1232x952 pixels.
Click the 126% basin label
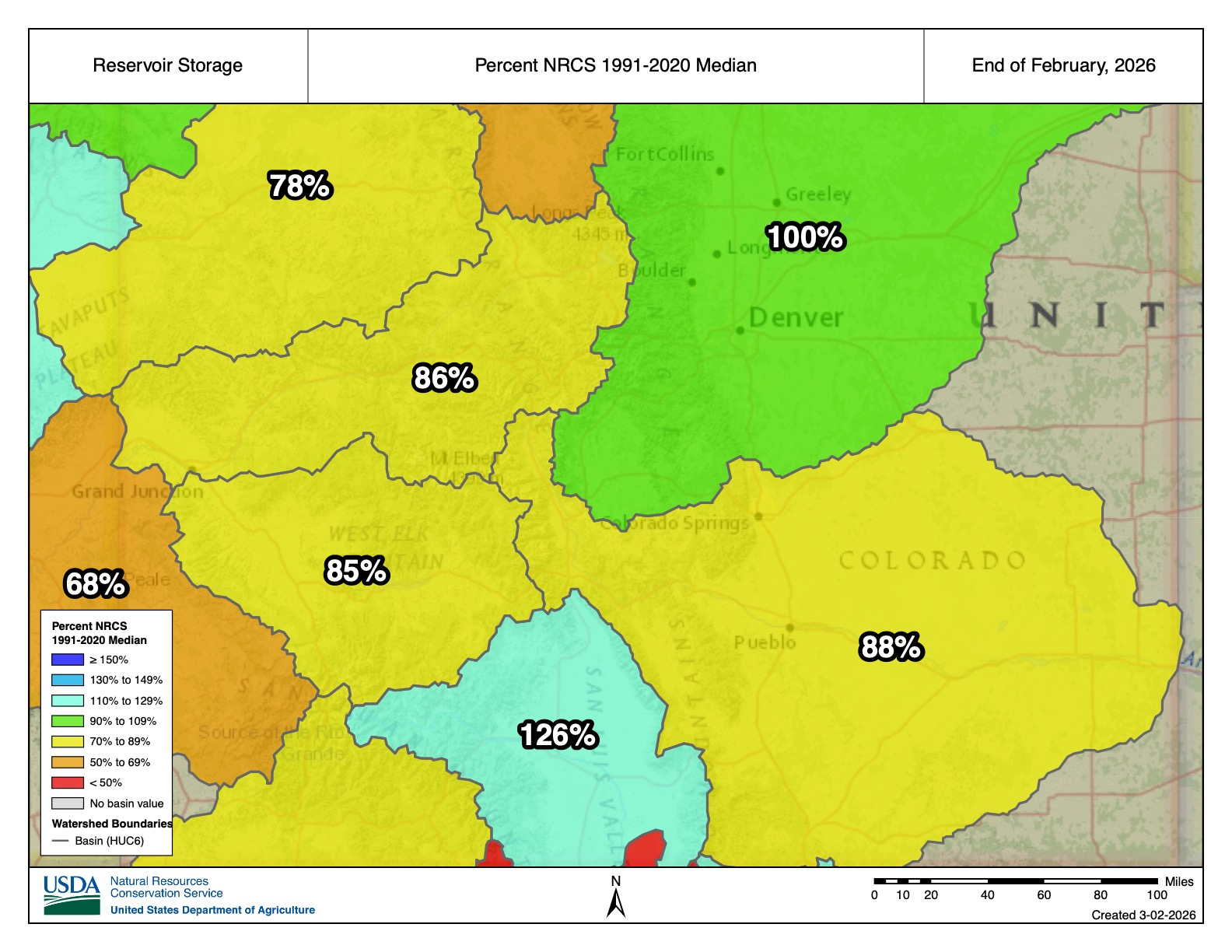pyautogui.click(x=558, y=735)
